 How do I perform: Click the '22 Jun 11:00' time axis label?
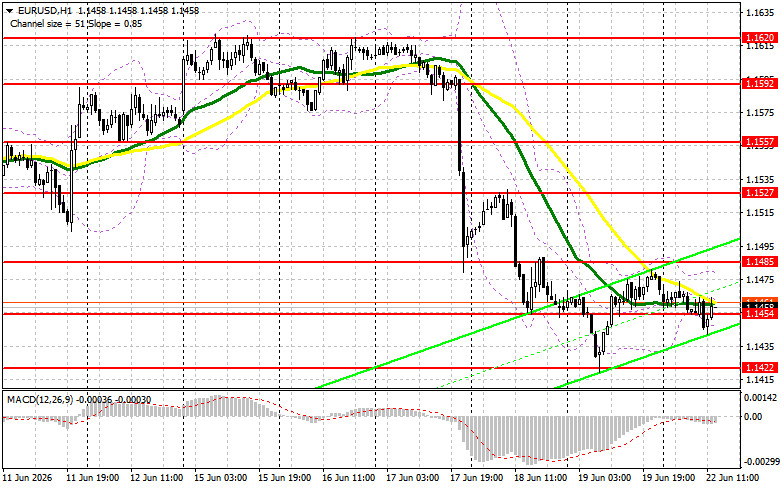click(x=733, y=478)
